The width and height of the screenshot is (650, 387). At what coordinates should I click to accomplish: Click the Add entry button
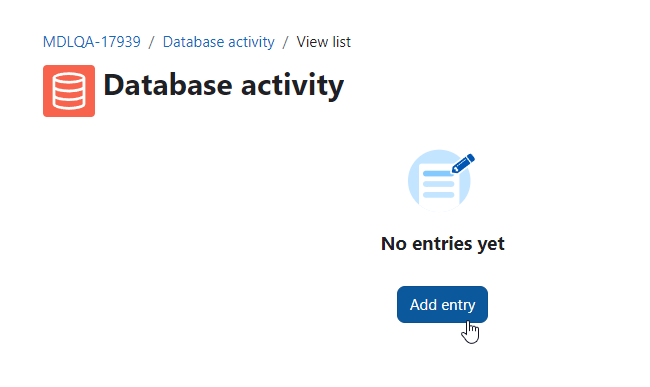coord(442,305)
